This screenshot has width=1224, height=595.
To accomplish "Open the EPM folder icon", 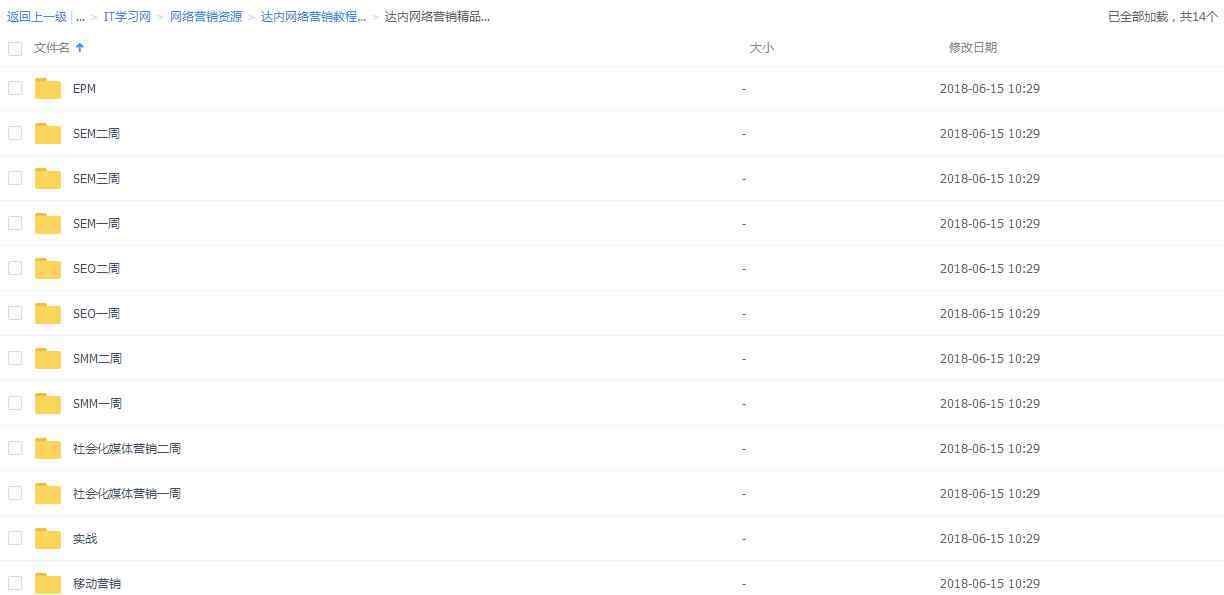I will [48, 89].
